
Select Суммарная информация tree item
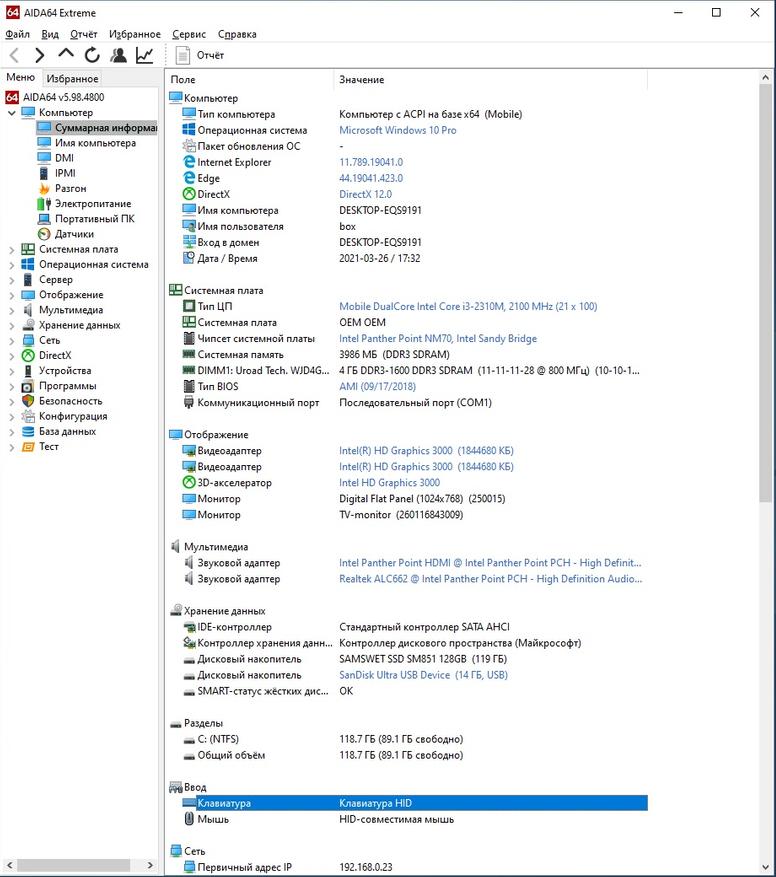(x=97, y=128)
